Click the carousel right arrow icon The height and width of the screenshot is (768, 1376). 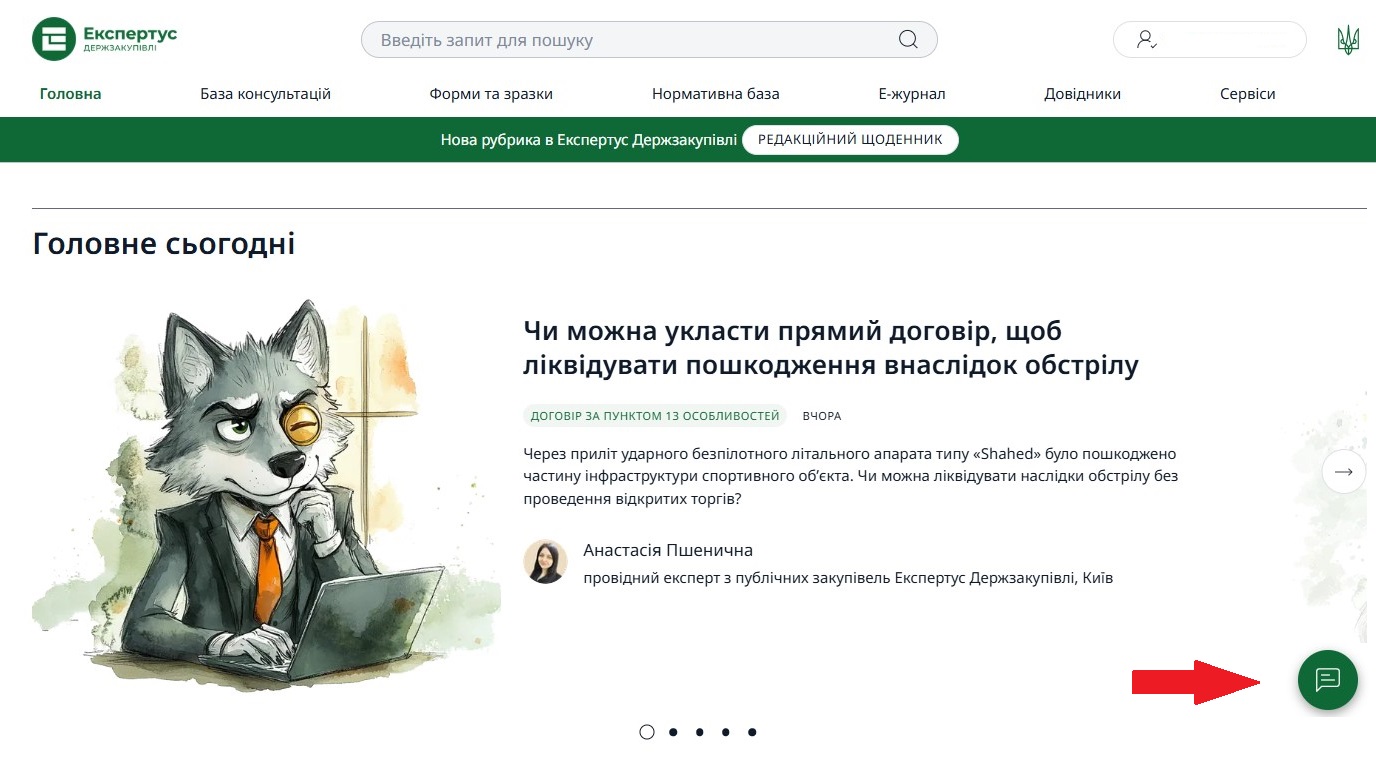1344,471
